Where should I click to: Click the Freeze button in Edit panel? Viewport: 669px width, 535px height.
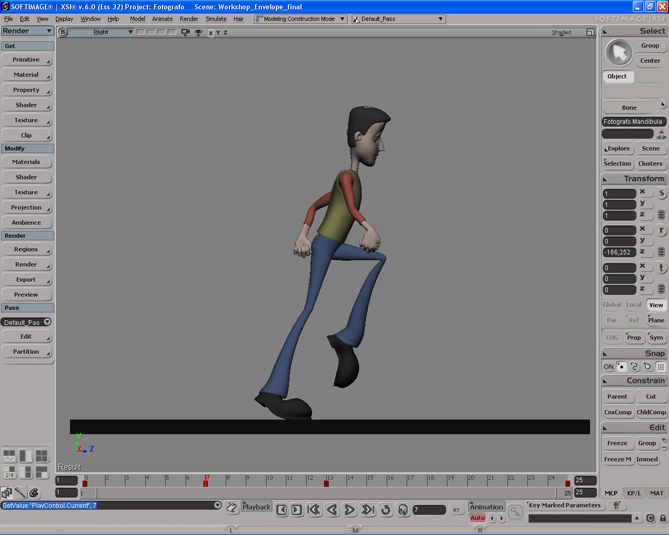click(x=617, y=443)
